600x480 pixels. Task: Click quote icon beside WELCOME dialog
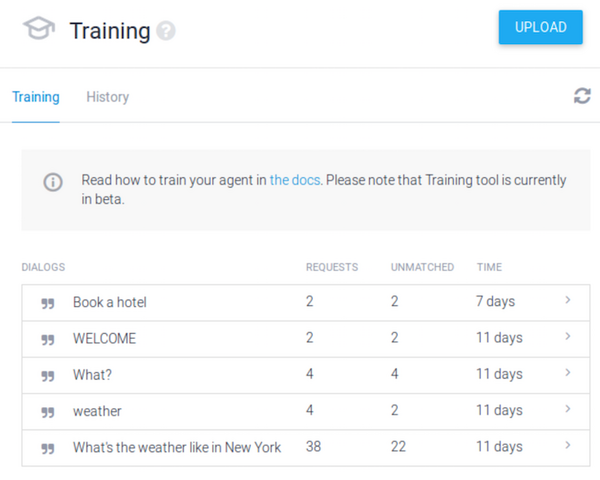click(48, 339)
